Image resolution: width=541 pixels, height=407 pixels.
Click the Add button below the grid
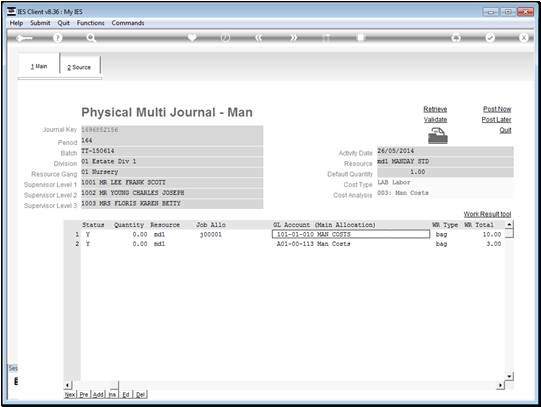98,395
